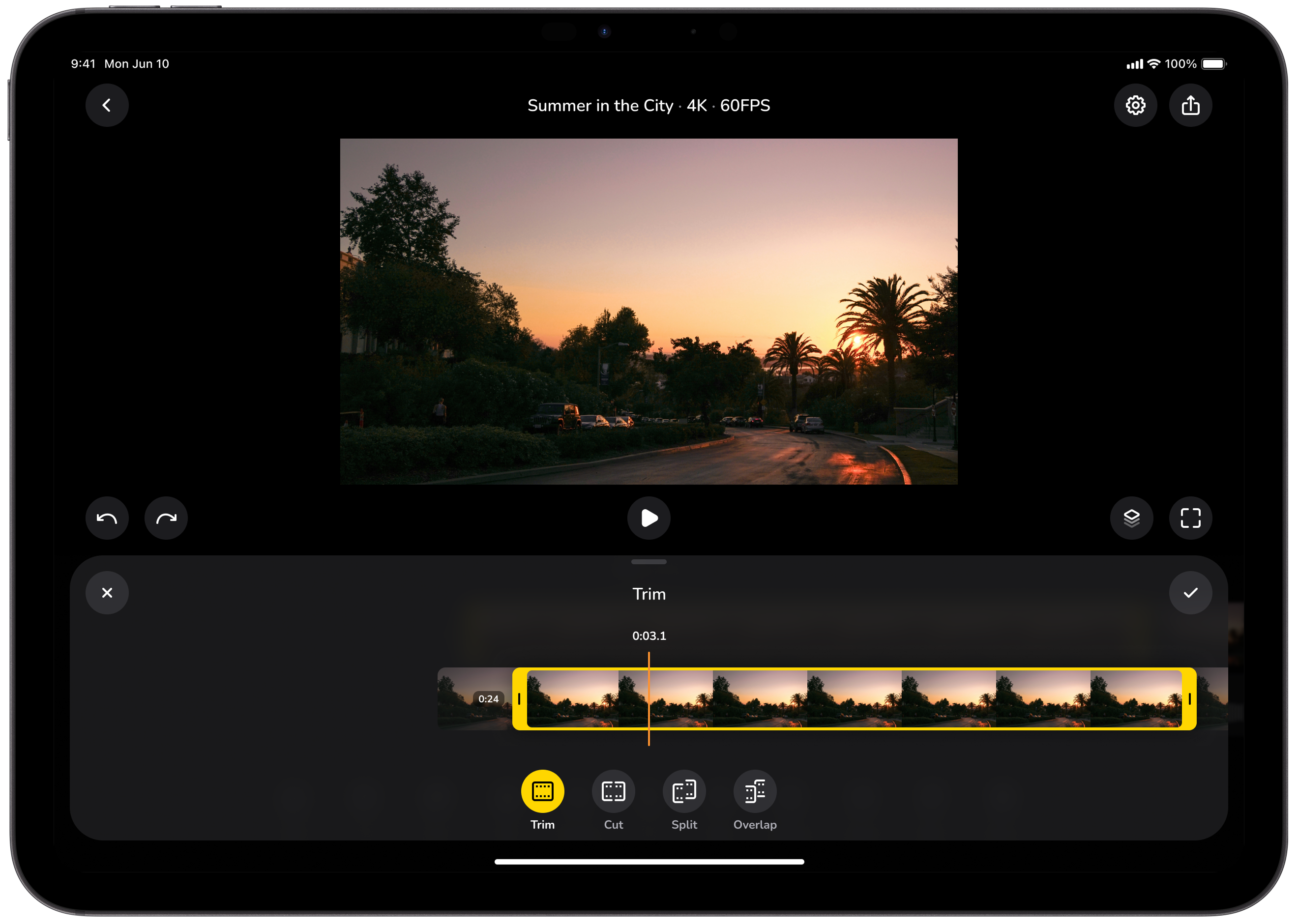The image size is (1298, 924).
Task: Select the Overlap tool
Action: (x=755, y=791)
